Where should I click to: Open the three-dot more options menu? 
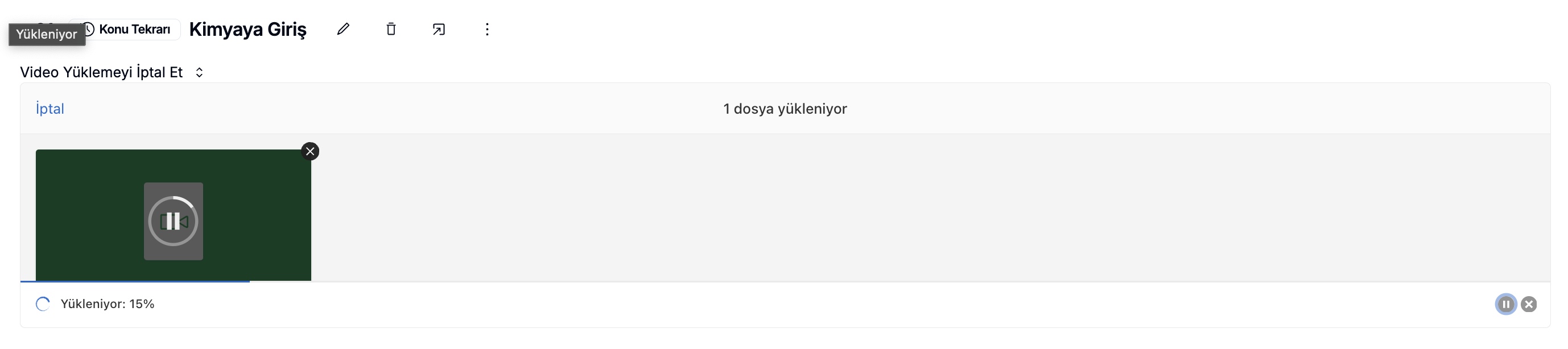pyautogui.click(x=487, y=29)
